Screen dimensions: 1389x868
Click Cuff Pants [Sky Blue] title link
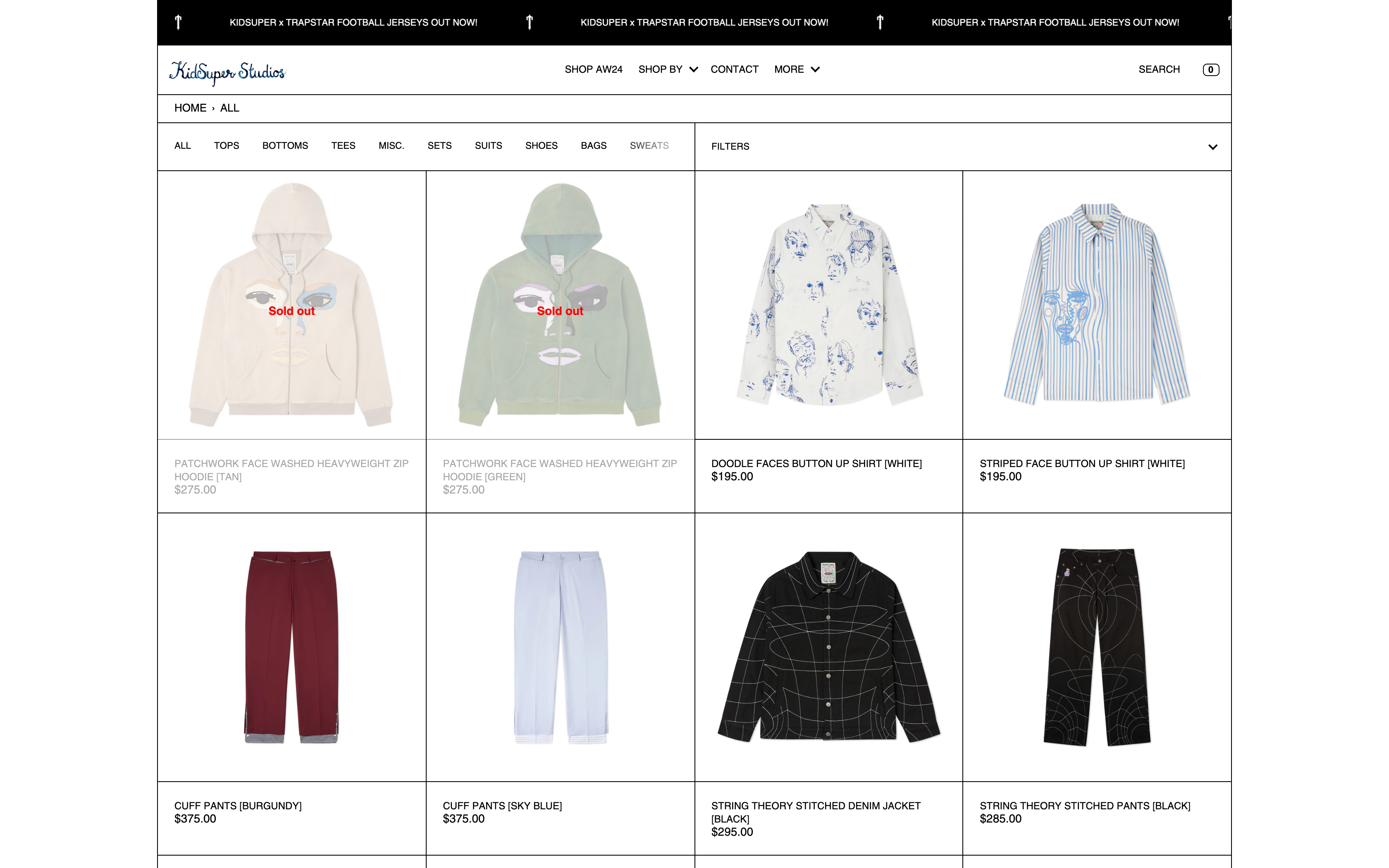[x=501, y=806]
